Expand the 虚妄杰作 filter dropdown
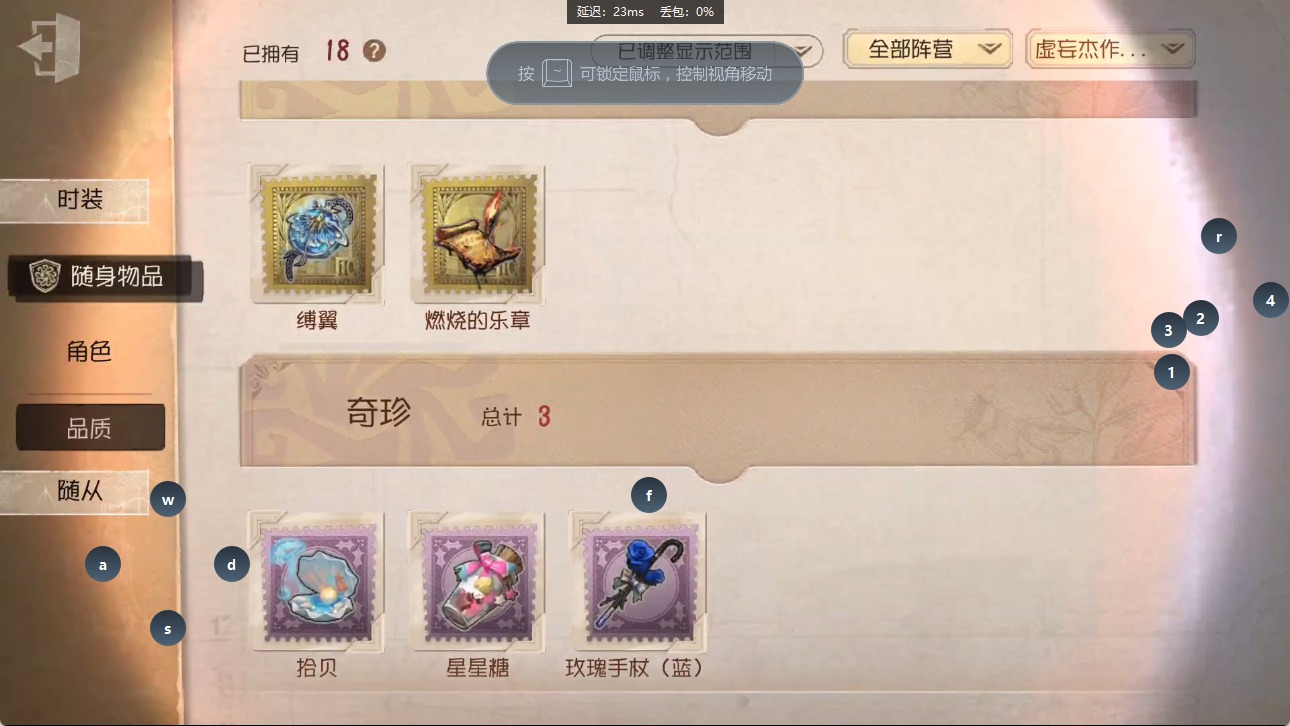Image resolution: width=1290 pixels, height=726 pixels. [1110, 49]
